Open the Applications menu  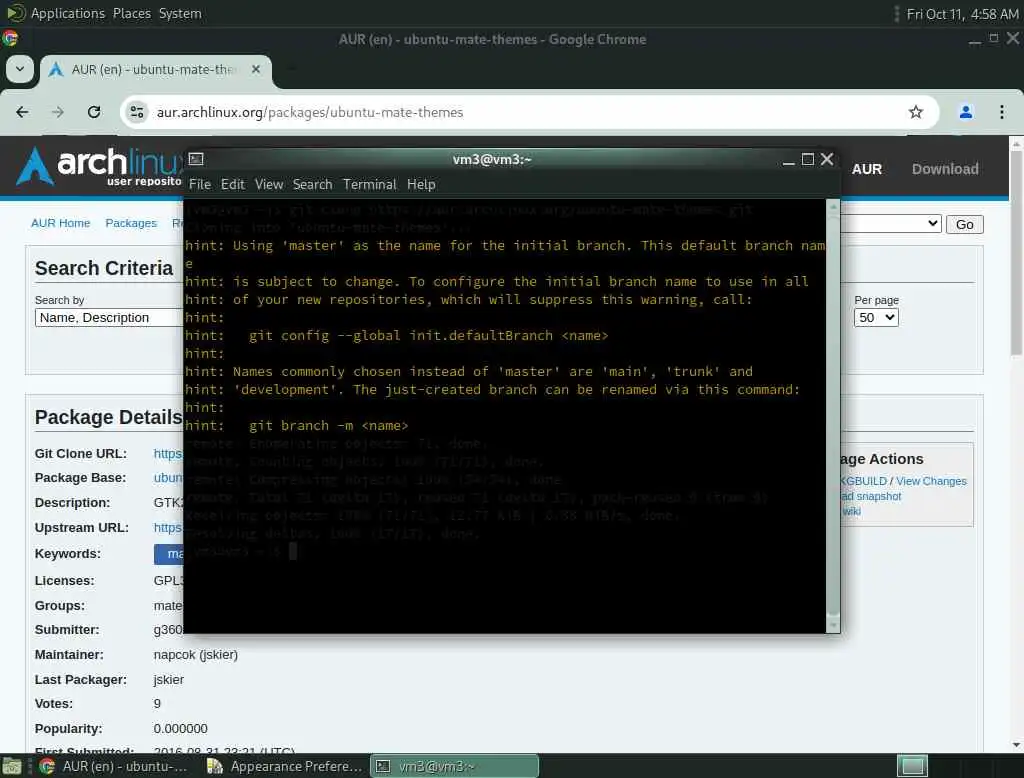(68, 13)
